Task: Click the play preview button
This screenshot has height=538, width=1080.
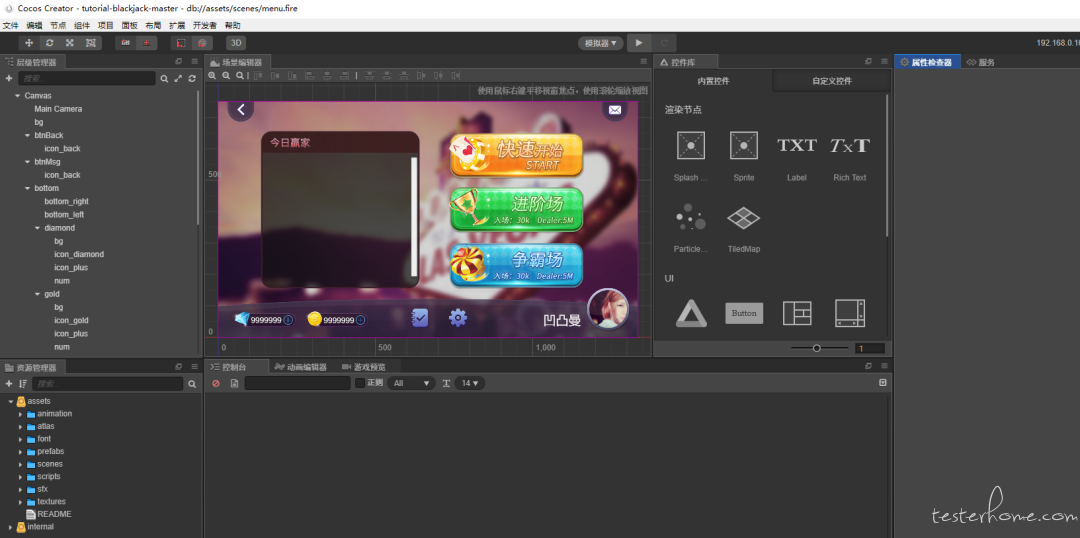Action: [x=639, y=43]
